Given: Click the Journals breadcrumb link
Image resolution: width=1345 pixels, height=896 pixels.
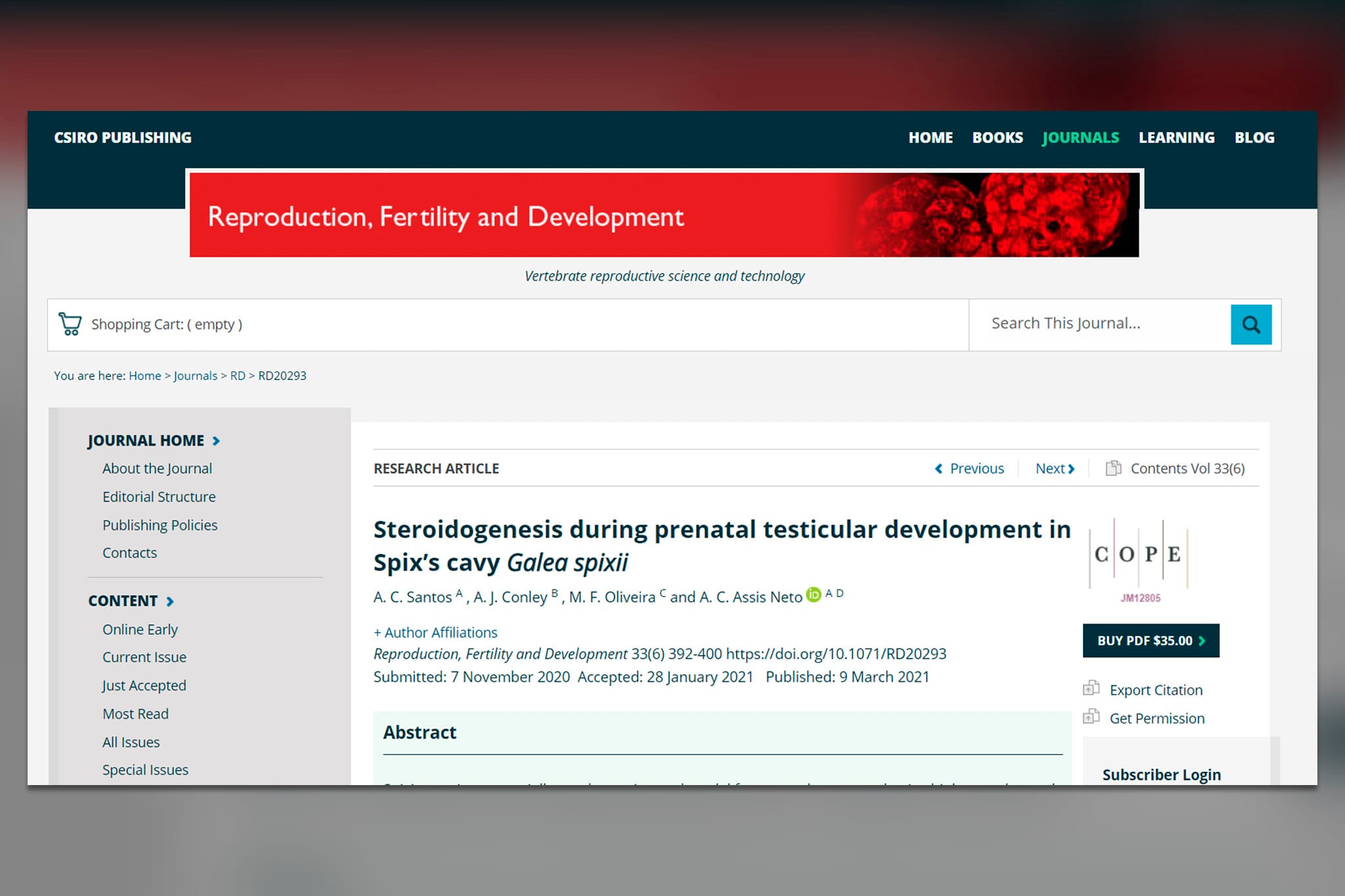Looking at the screenshot, I should (x=195, y=375).
